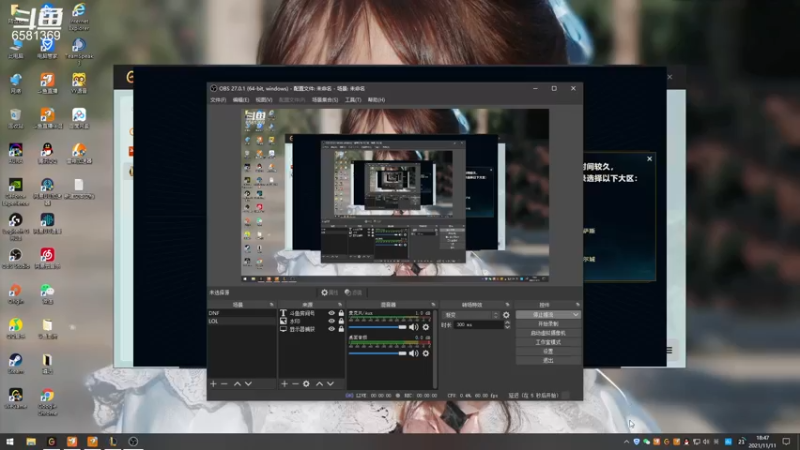
Task: Open OBS Studio desktop shortcut
Action: coord(15,259)
